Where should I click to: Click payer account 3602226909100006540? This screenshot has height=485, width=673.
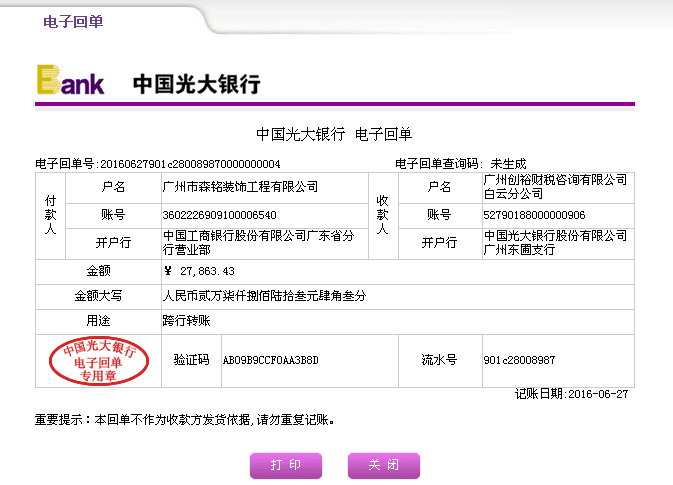coord(219,215)
